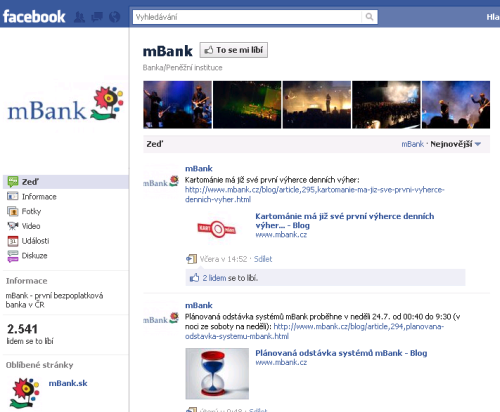This screenshot has height=412, width=500.
Task: Open notifications globe icon
Action: [115, 17]
